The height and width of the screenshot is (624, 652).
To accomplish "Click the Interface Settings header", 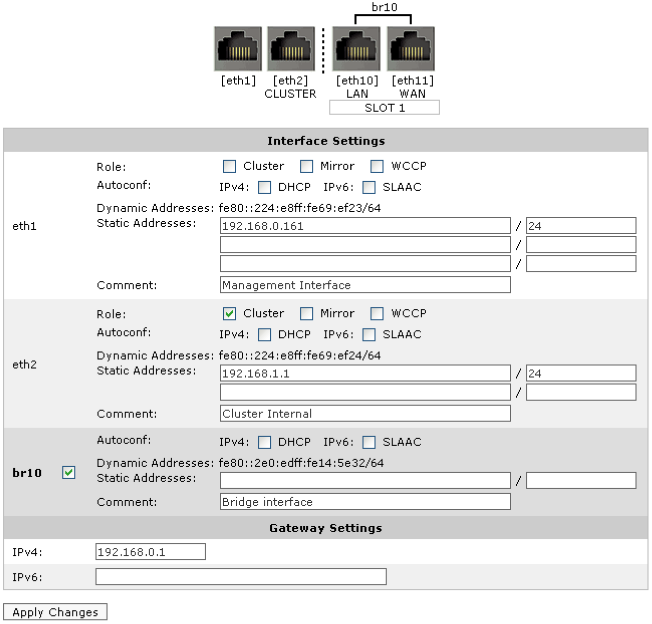I will [x=326, y=141].
